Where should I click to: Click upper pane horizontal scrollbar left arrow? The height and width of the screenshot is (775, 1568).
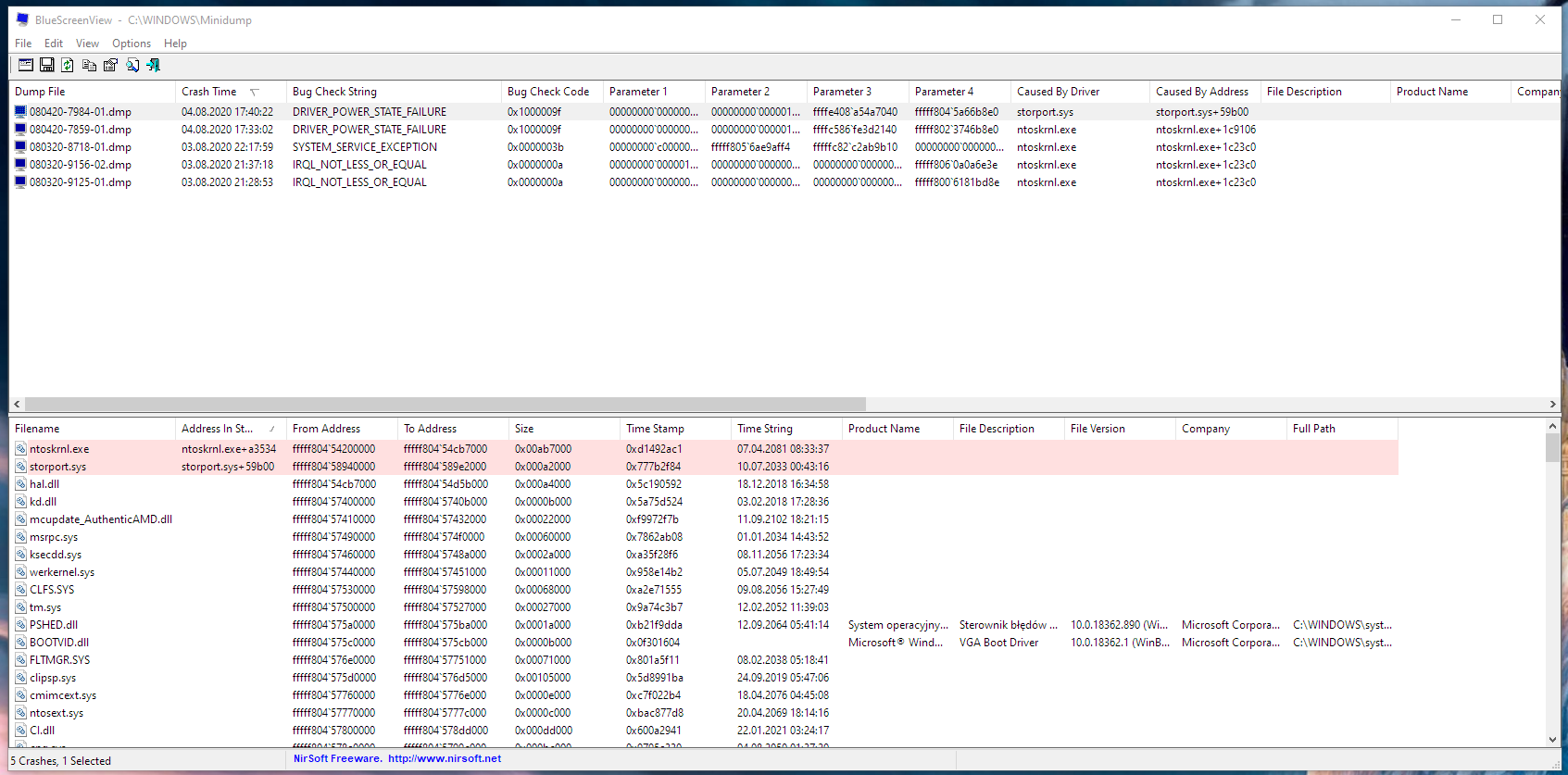pyautogui.click(x=17, y=404)
